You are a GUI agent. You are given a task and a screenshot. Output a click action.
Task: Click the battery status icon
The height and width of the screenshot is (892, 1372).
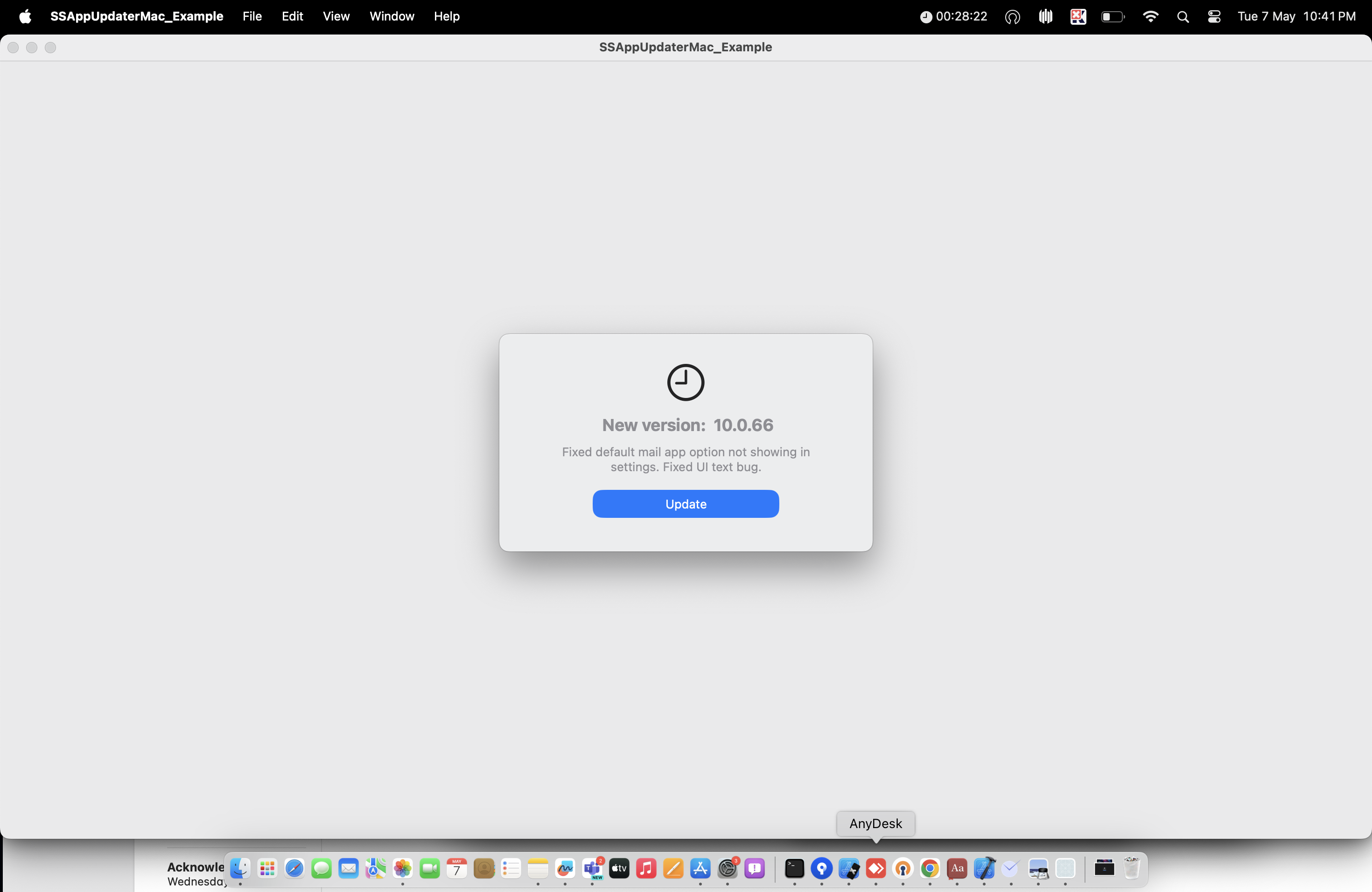tap(1112, 17)
